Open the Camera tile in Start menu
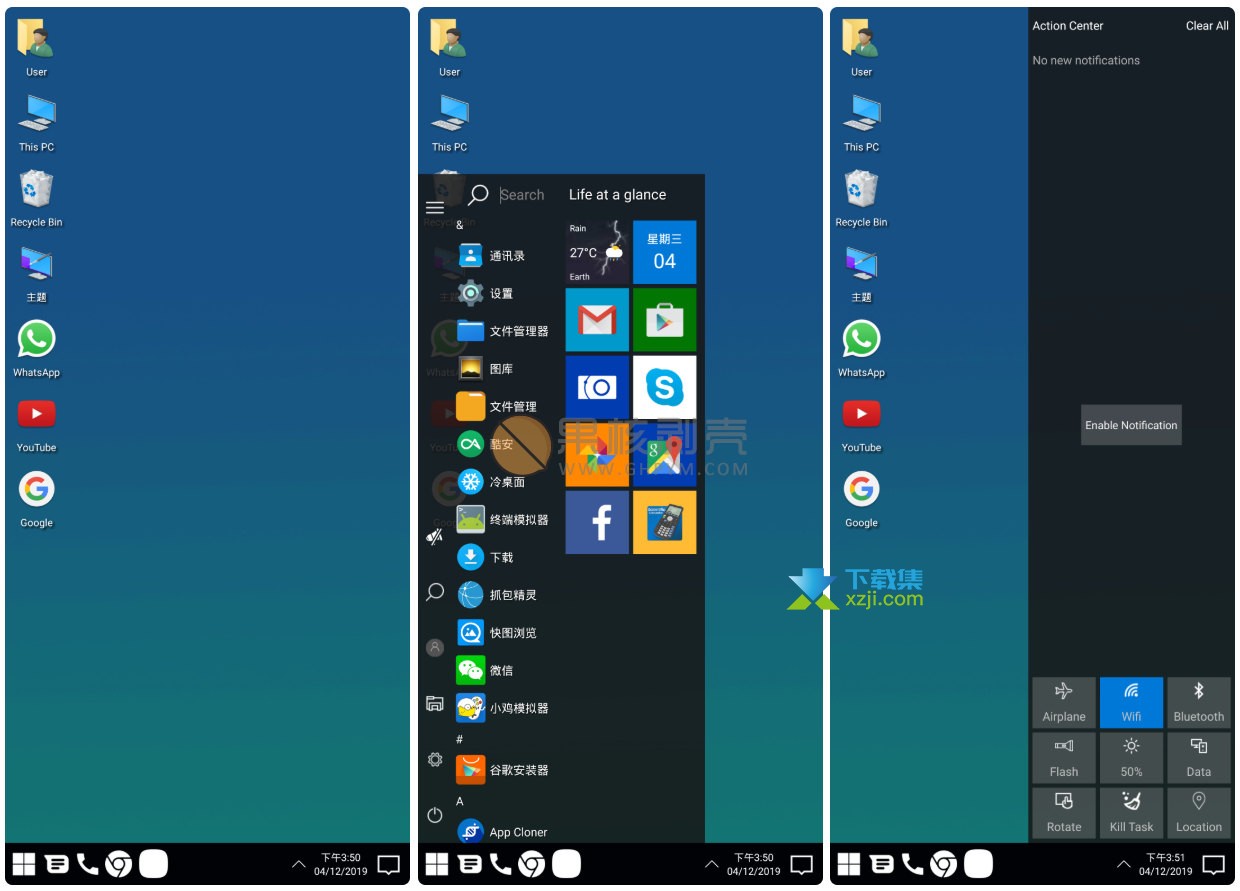 (597, 387)
